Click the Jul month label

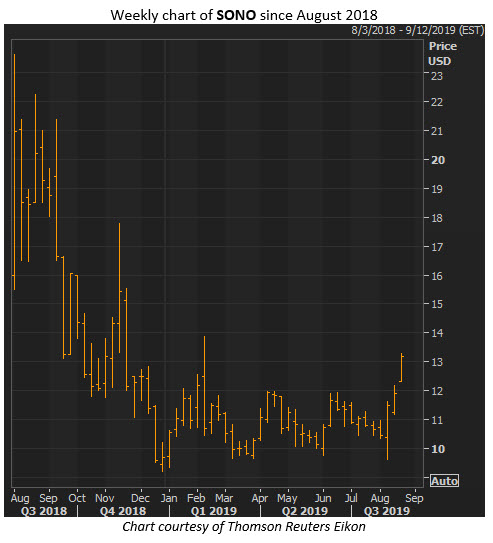coord(351,498)
